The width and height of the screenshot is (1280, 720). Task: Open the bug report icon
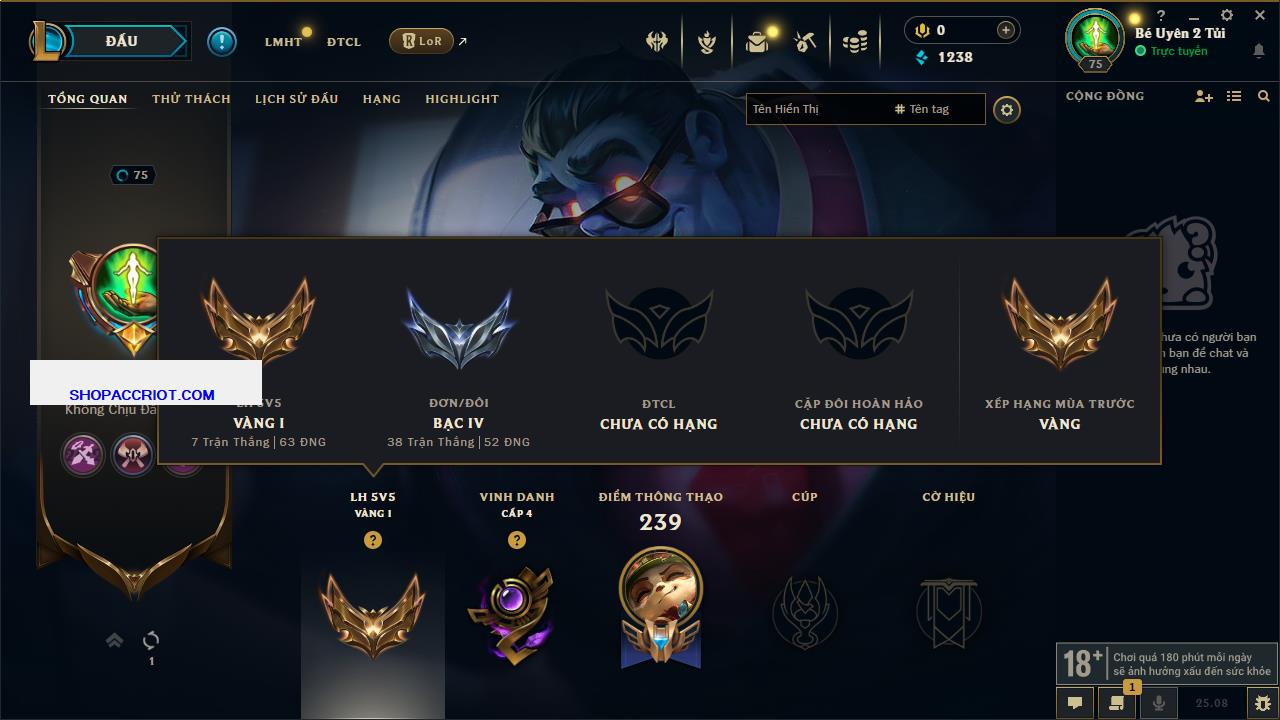click(1262, 703)
